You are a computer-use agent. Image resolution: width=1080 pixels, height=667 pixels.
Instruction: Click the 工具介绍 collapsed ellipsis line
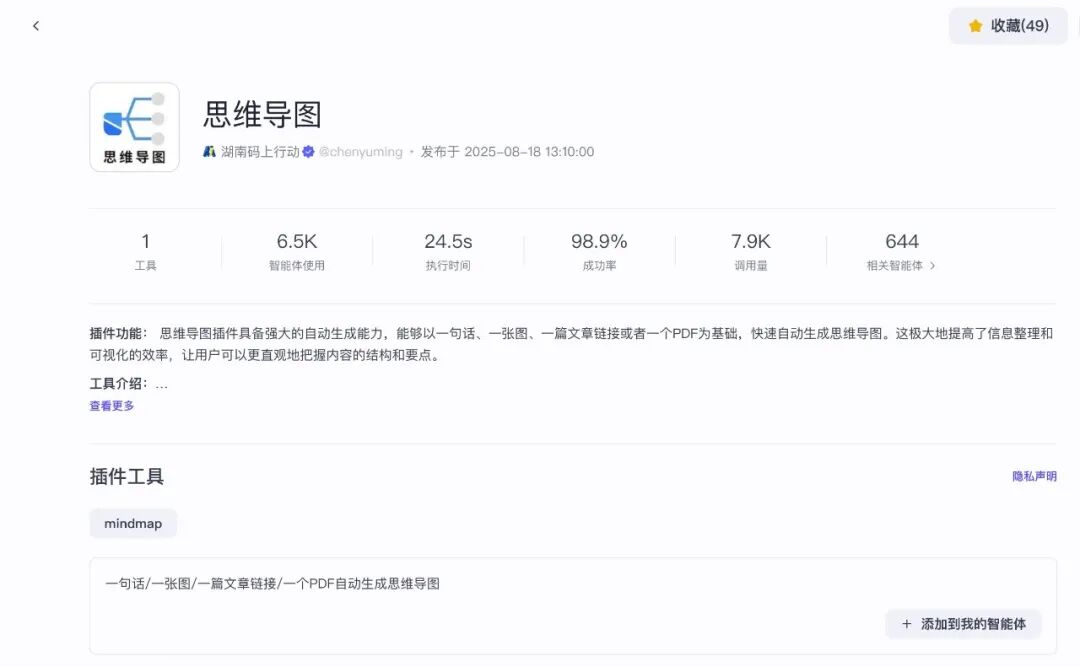[129, 383]
